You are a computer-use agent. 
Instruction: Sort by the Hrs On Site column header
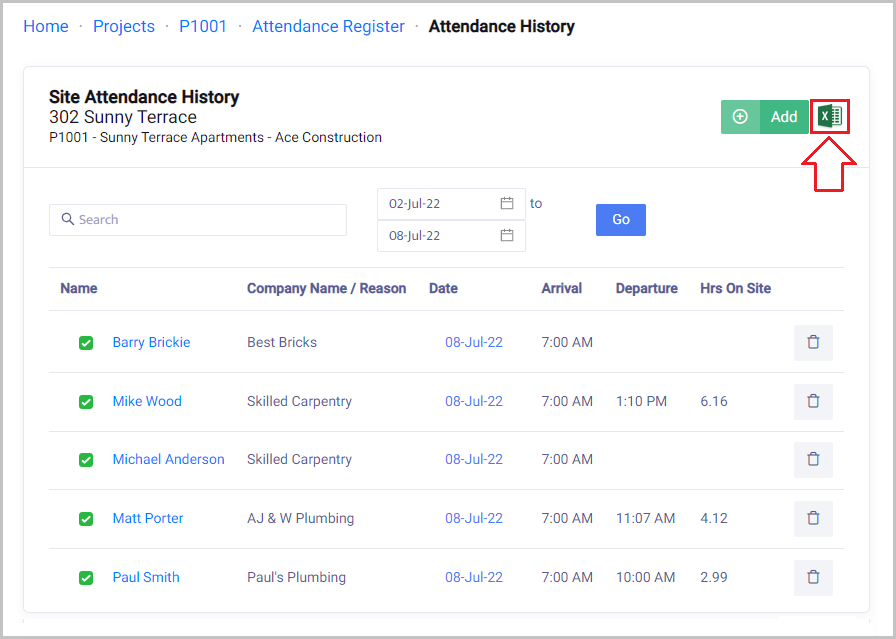pyautogui.click(x=735, y=288)
